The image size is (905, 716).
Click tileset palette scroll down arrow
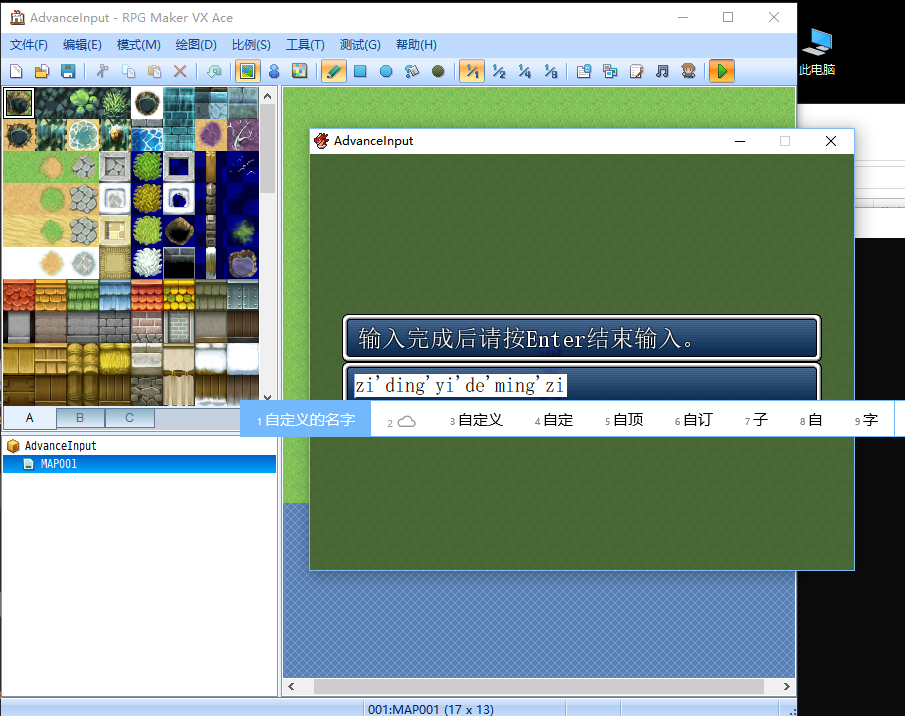point(267,397)
